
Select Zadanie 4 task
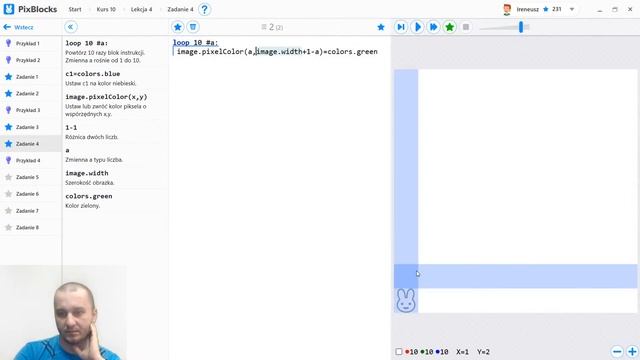click(x=31, y=144)
